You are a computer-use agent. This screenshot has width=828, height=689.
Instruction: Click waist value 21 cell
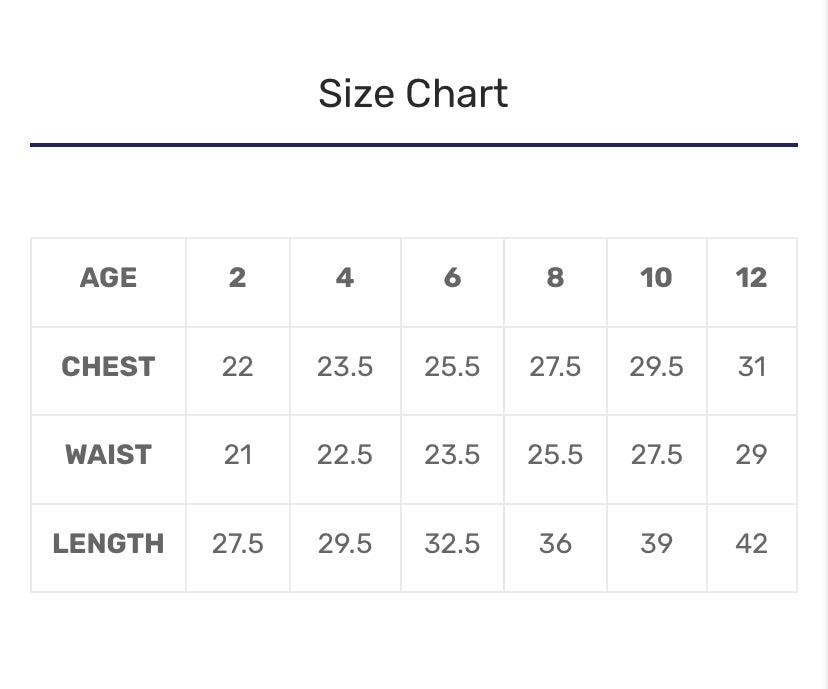[x=237, y=455]
